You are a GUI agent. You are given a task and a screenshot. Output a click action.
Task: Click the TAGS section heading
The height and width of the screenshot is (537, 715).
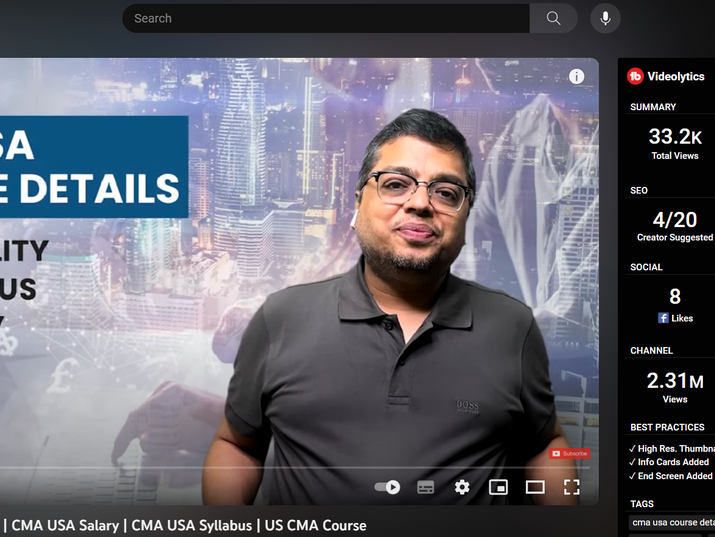pos(642,504)
